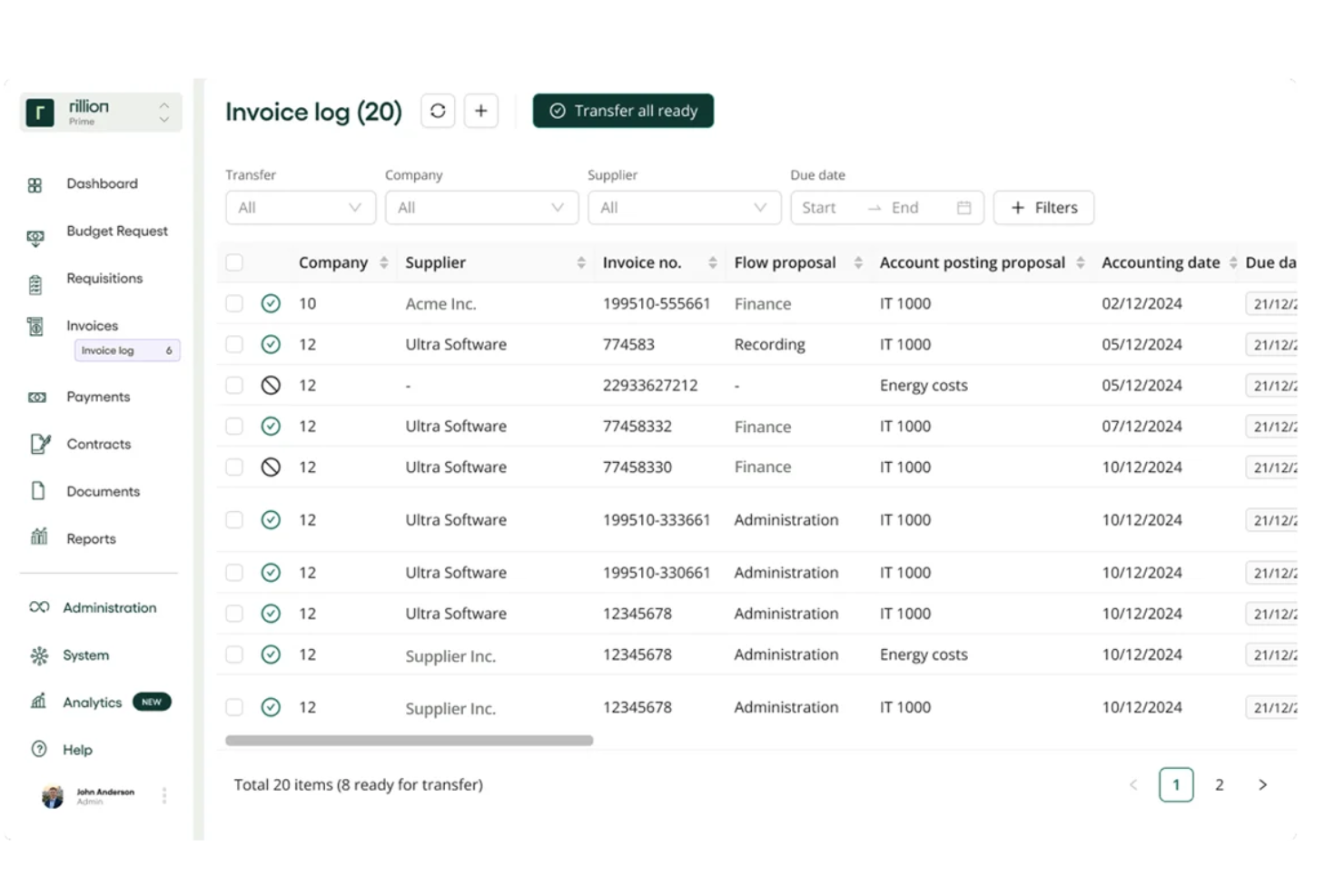1344x896 pixels.
Task: Open Dashboard grid icon in sidebar
Action: pos(35,185)
